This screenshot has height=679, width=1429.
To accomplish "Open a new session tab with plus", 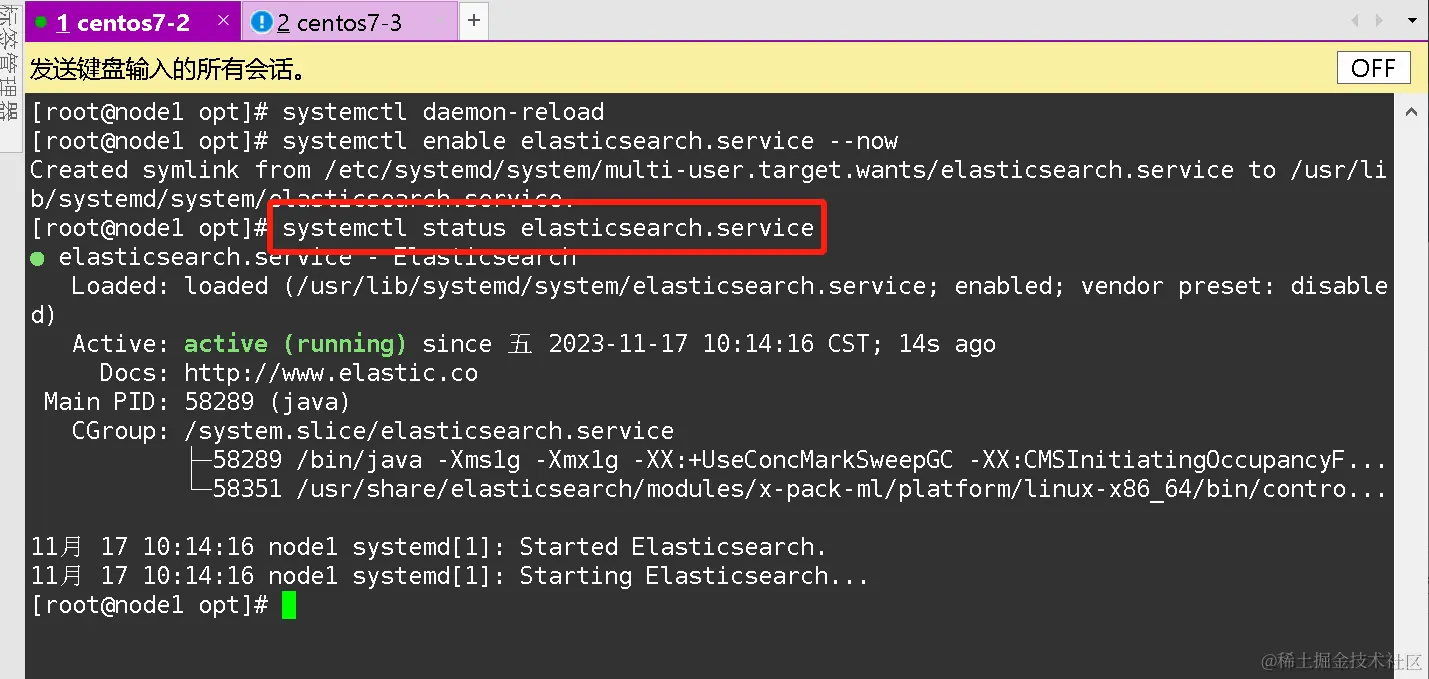I will coord(474,20).
